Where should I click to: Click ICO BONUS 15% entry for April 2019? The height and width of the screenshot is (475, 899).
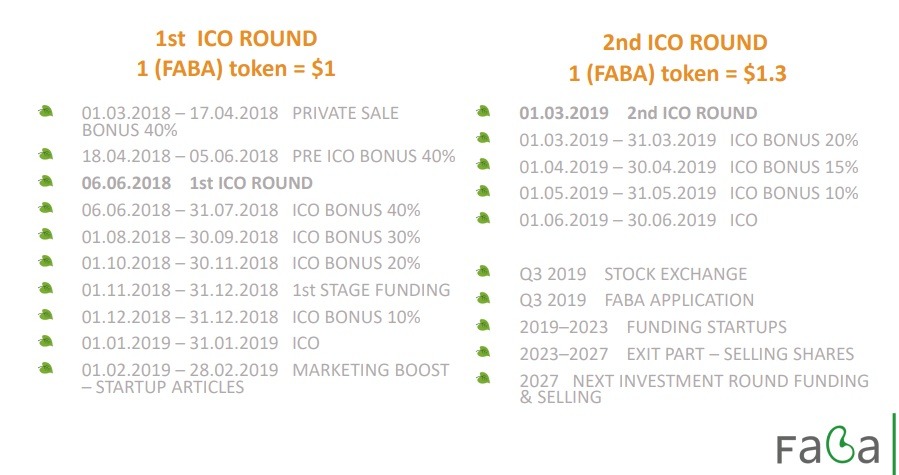(688, 167)
